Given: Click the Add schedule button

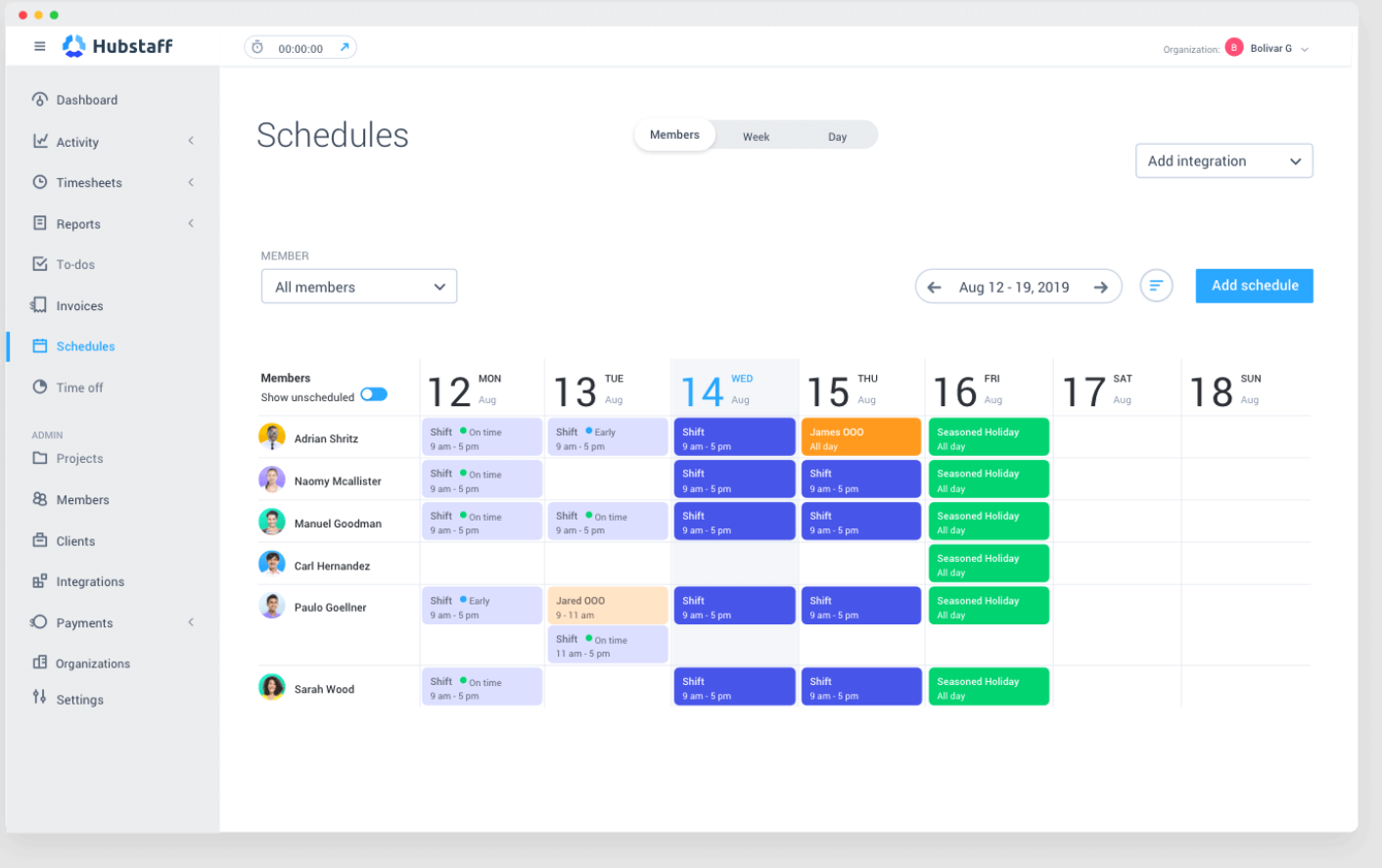Looking at the screenshot, I should tap(1254, 286).
